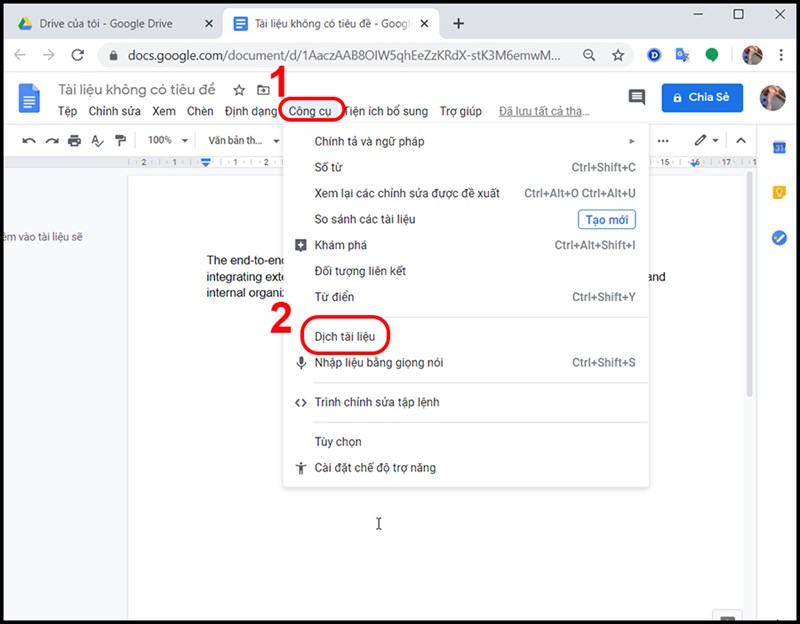
Task: Close the Drive của tôi tab
Action: click(x=209, y=23)
